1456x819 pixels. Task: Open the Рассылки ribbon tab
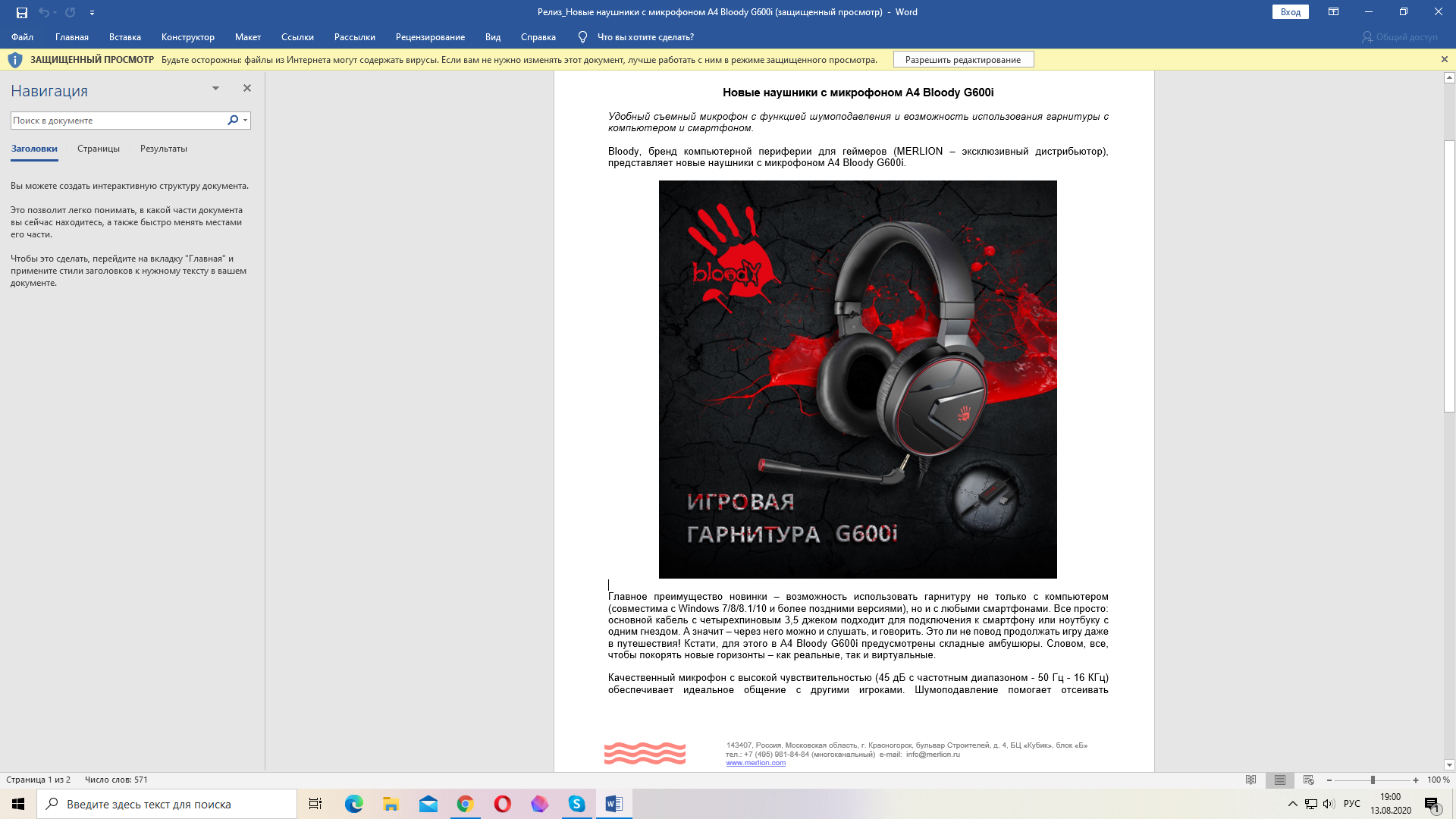coord(355,37)
